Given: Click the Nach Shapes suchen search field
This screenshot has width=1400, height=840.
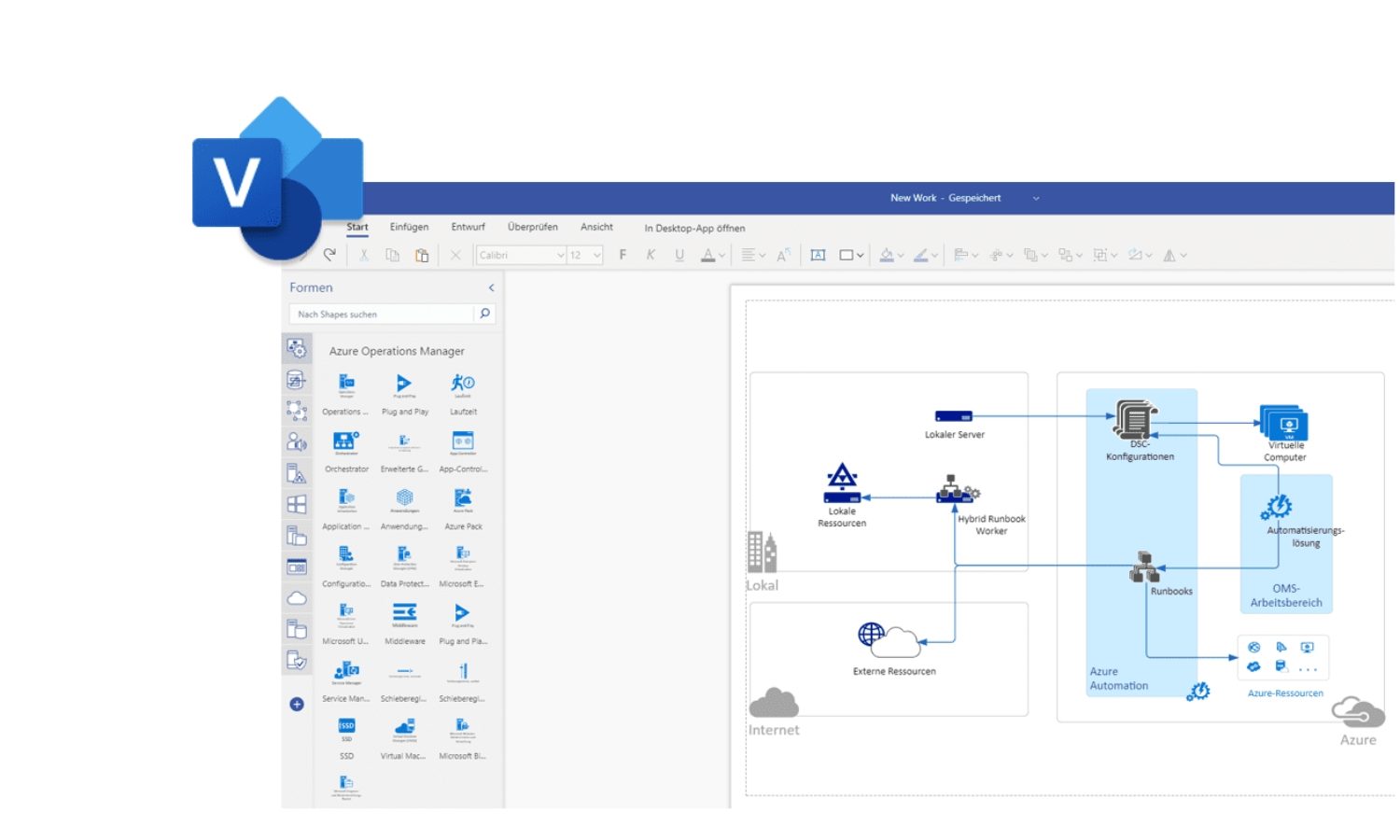Looking at the screenshot, I should click(x=381, y=315).
